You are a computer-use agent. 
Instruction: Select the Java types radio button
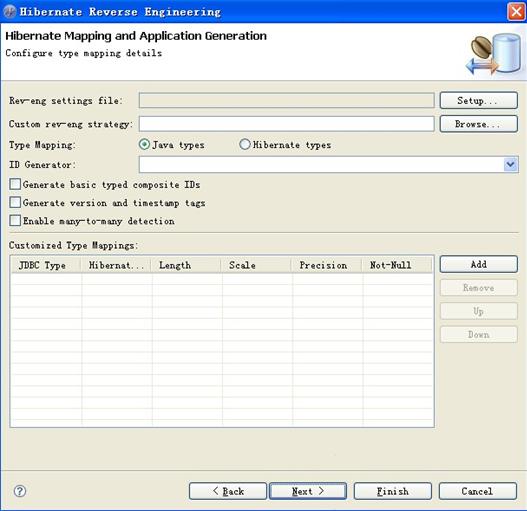144,145
